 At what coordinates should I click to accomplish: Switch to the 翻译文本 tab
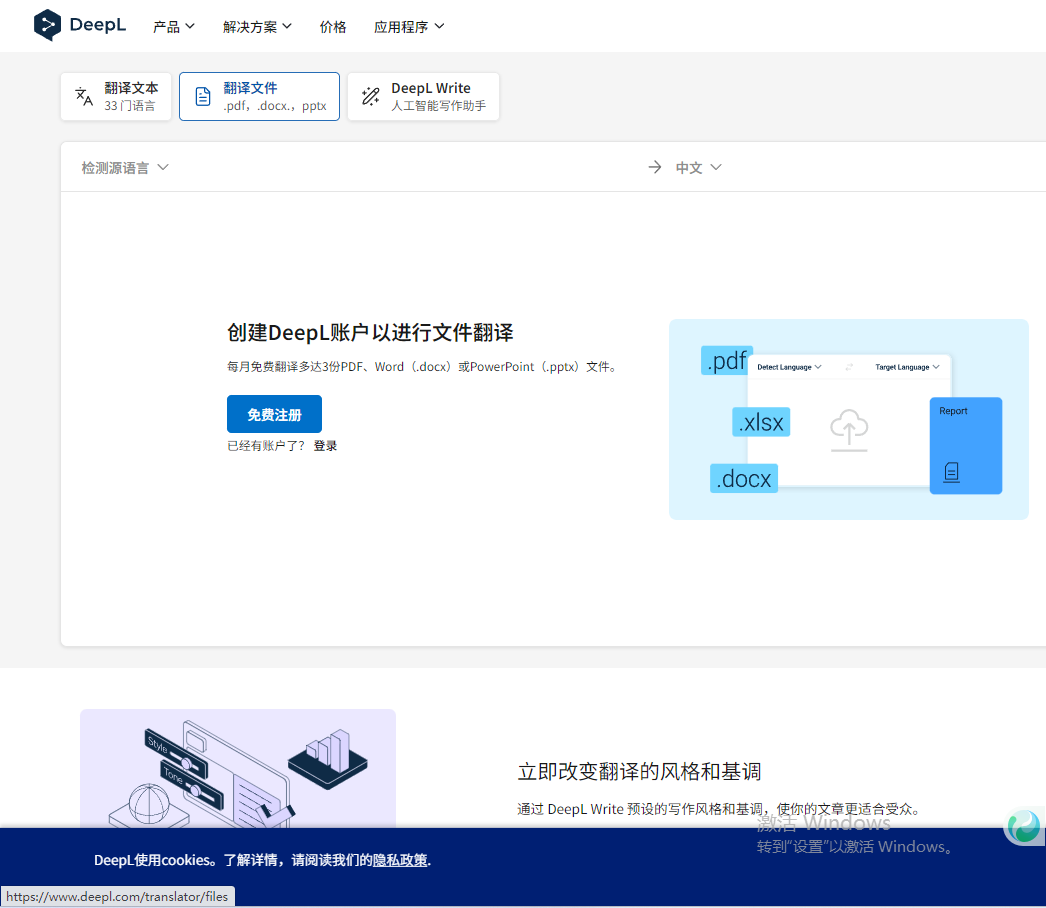point(116,97)
